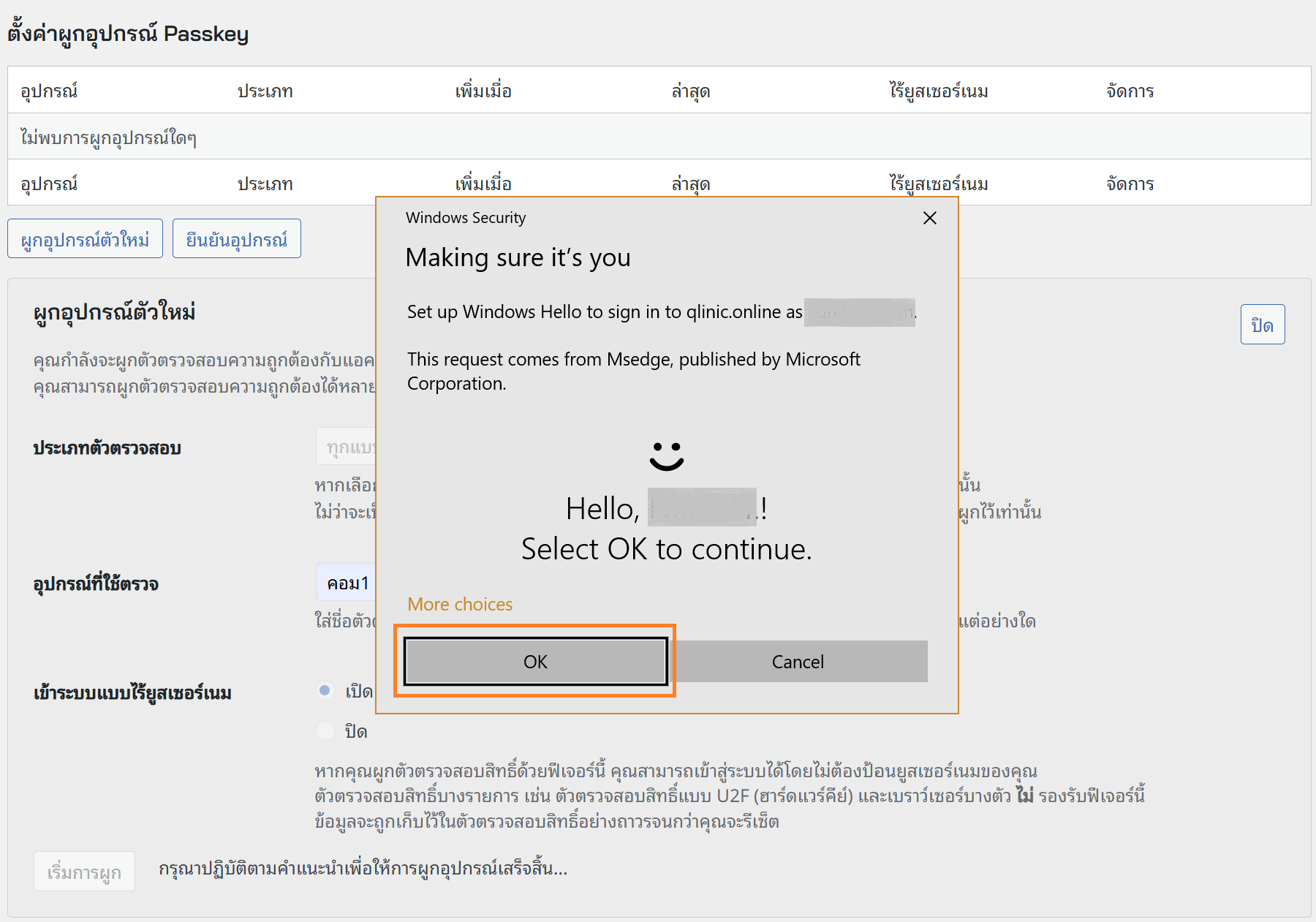Screen dimensions: 1316x922
Task: Click the อุปกรณ์ column header in the table header
Action: 49,91
